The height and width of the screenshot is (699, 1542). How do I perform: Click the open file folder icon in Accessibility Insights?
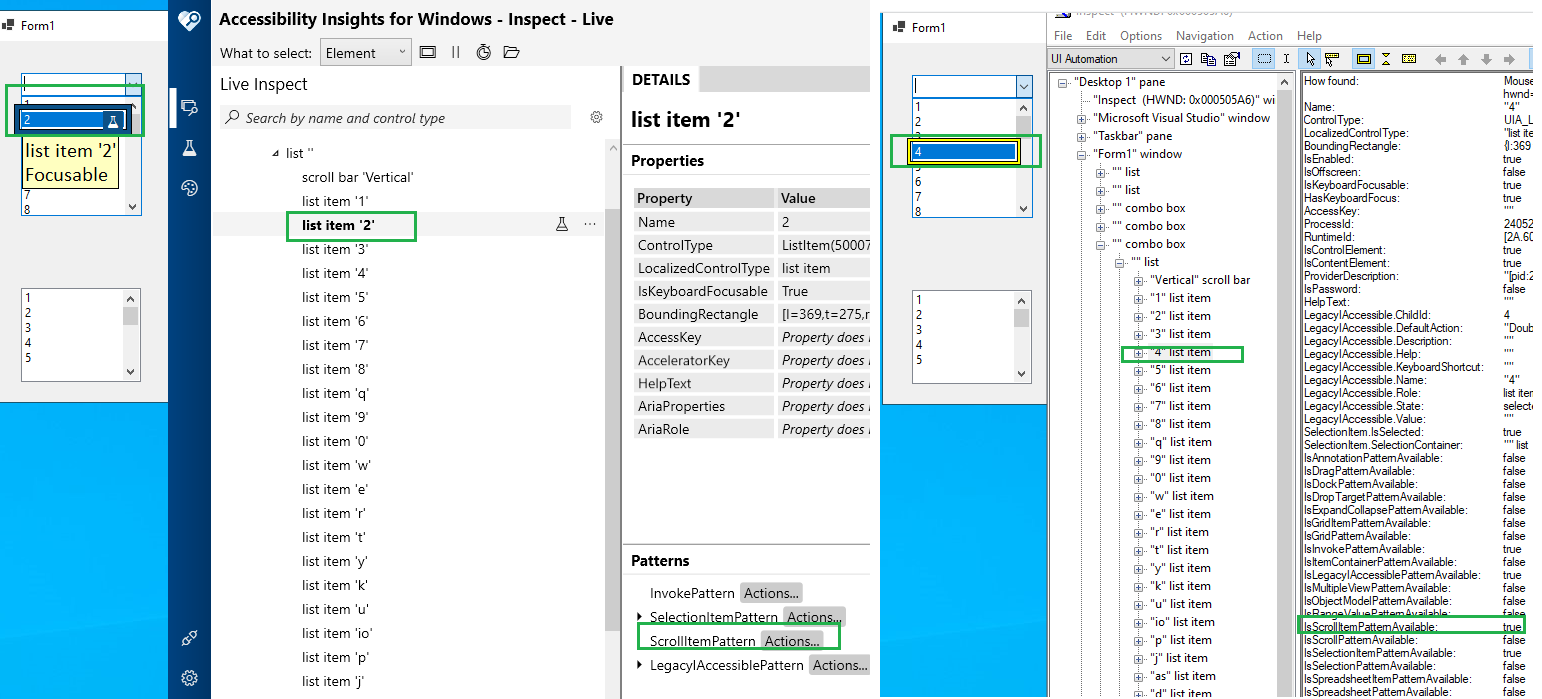(511, 52)
